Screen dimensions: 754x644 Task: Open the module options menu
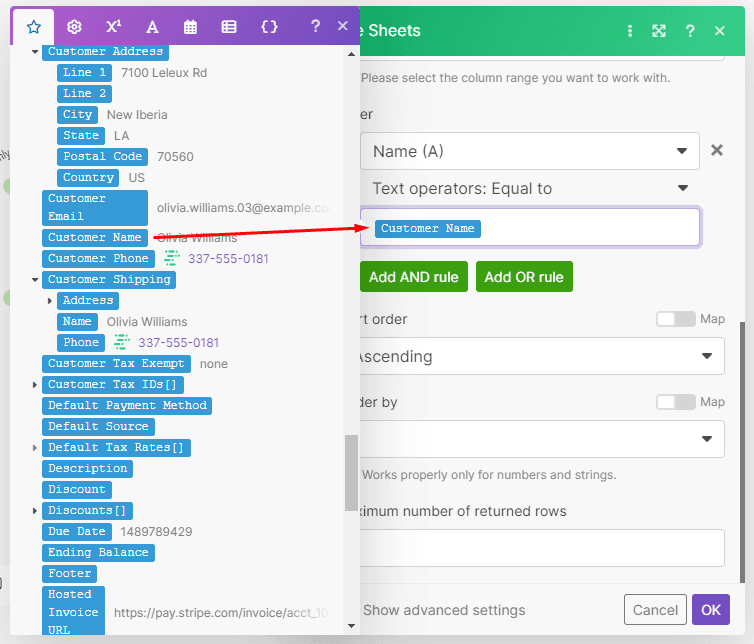[629, 31]
